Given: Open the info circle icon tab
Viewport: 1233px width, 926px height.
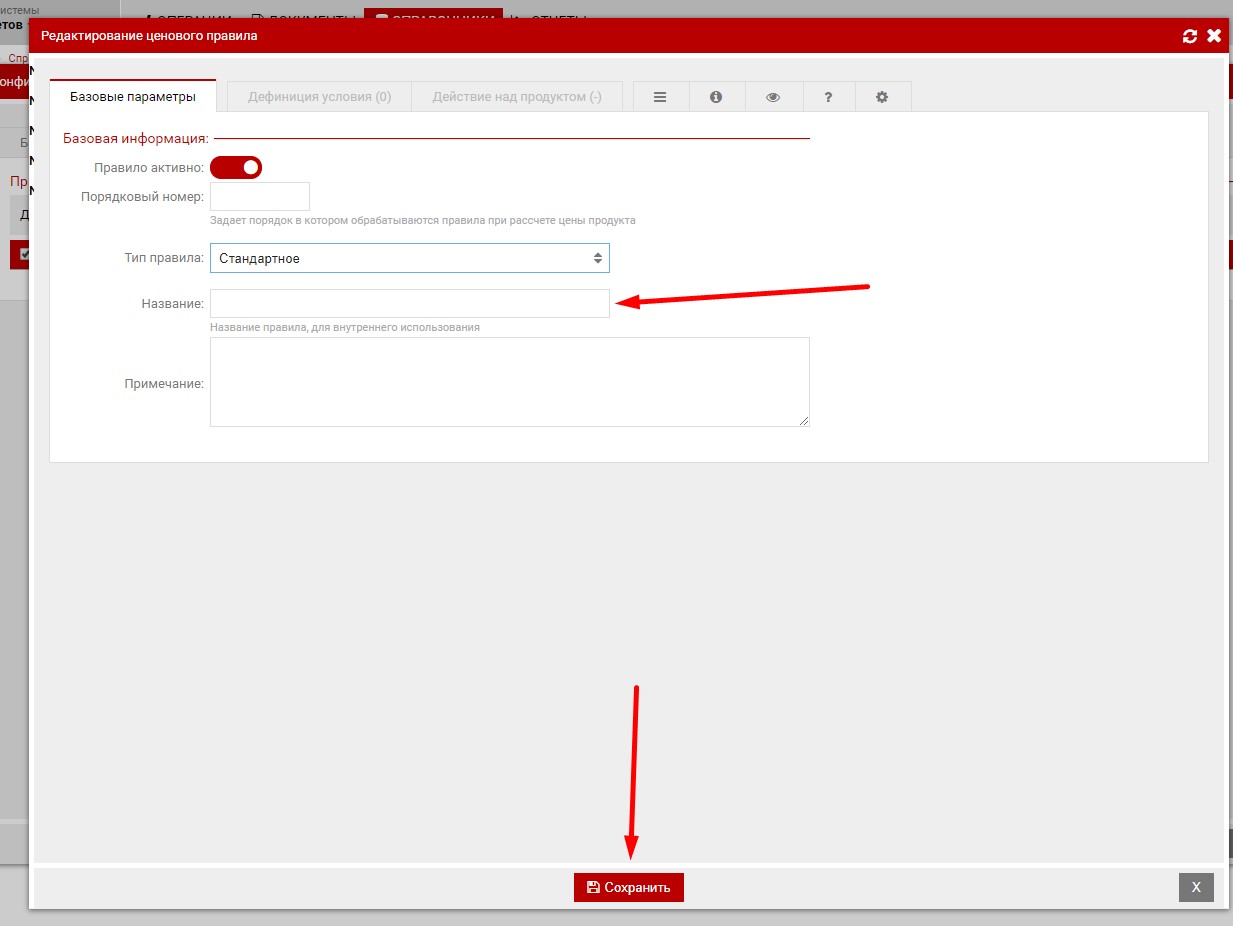Looking at the screenshot, I should [x=716, y=97].
